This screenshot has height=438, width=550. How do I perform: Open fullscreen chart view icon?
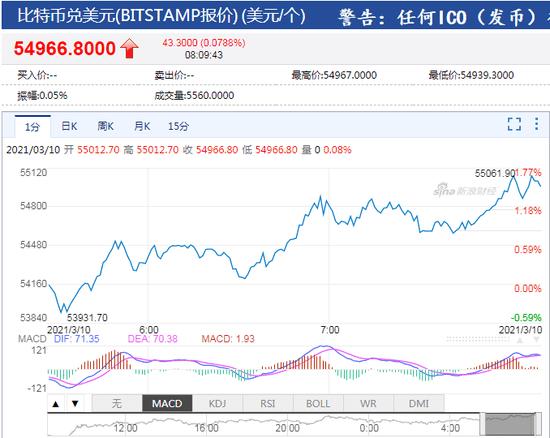[x=514, y=124]
